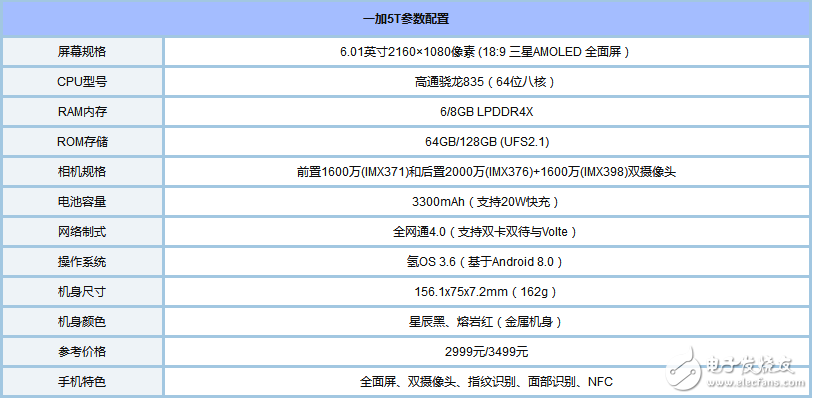Image resolution: width=813 pixels, height=399 pixels.
Task: Select the 一加5T参数配置 table header
Action: pyautogui.click(x=405, y=19)
